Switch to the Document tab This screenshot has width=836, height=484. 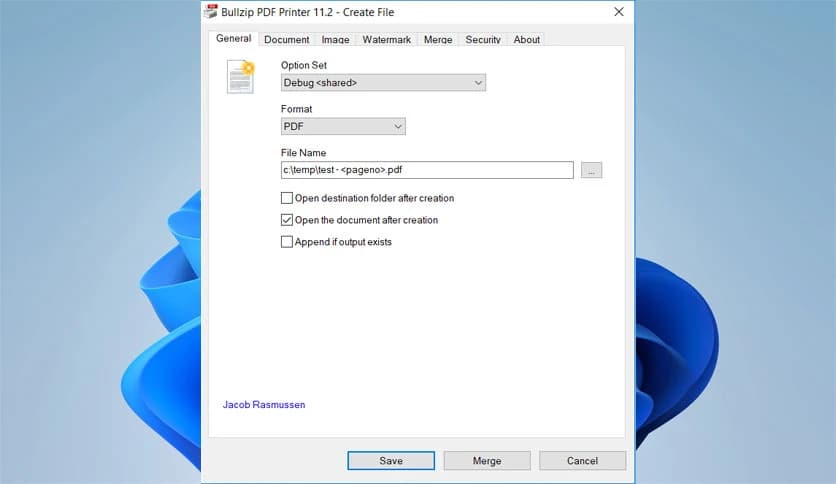coord(286,39)
